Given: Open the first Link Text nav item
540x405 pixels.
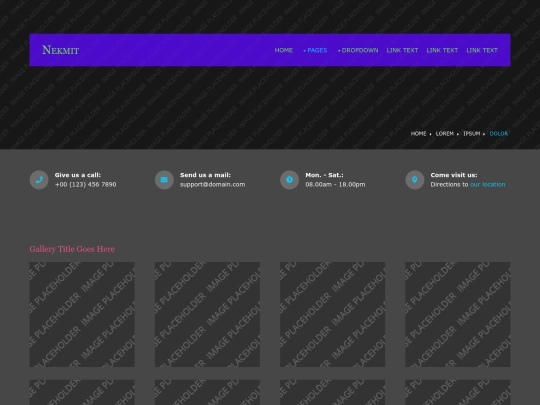Looking at the screenshot, I should point(402,50).
